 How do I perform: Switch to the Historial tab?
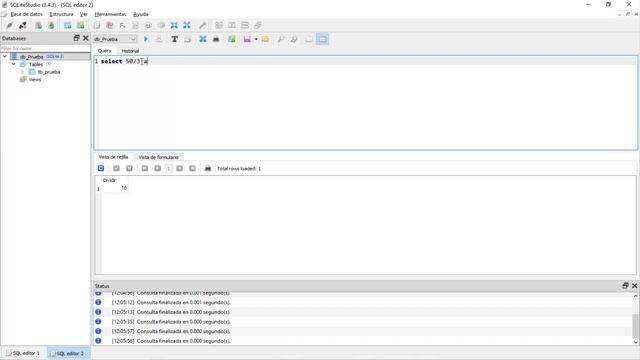coord(130,51)
